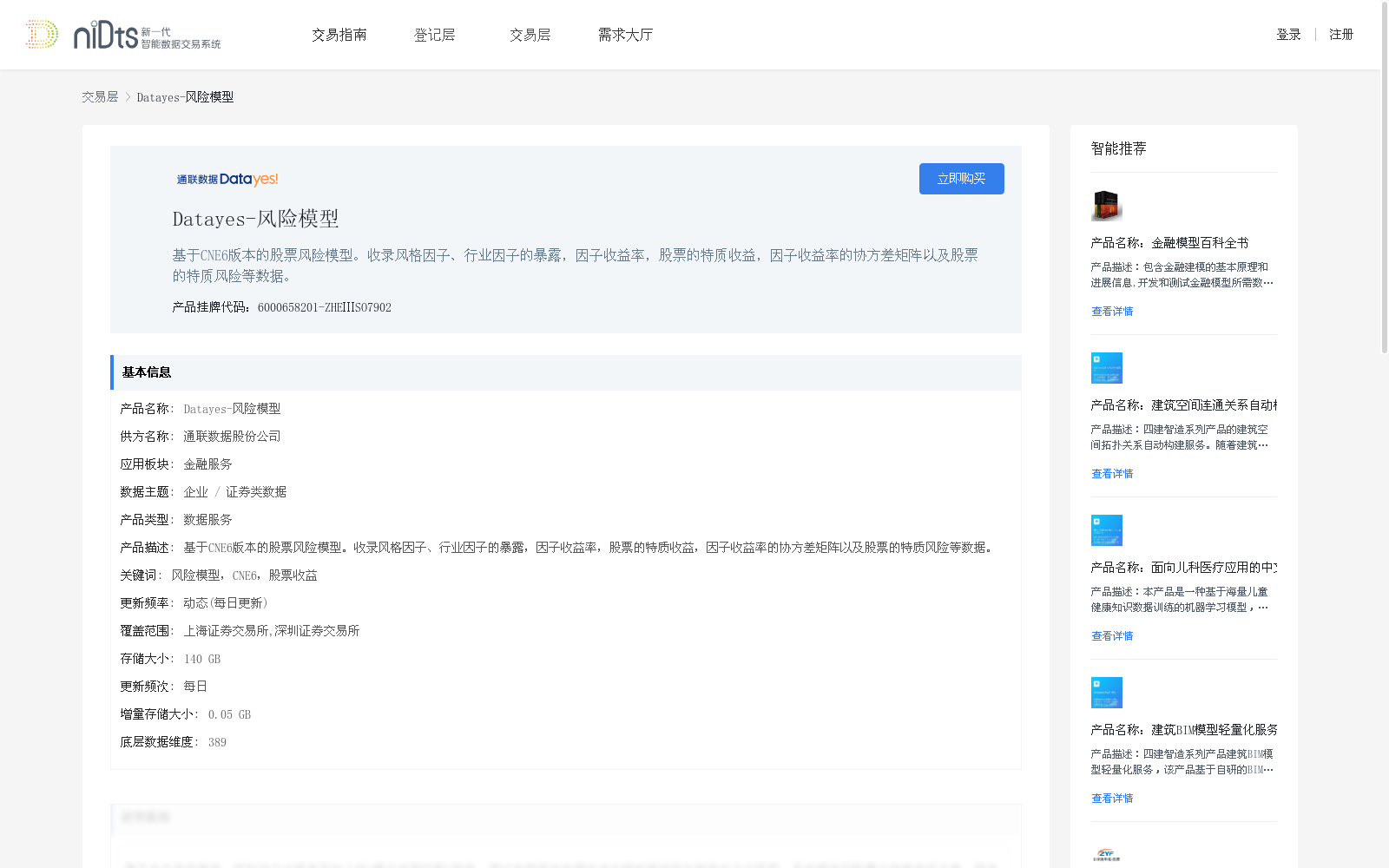Click the 登录 login link
1389x868 pixels.
click(x=1288, y=35)
